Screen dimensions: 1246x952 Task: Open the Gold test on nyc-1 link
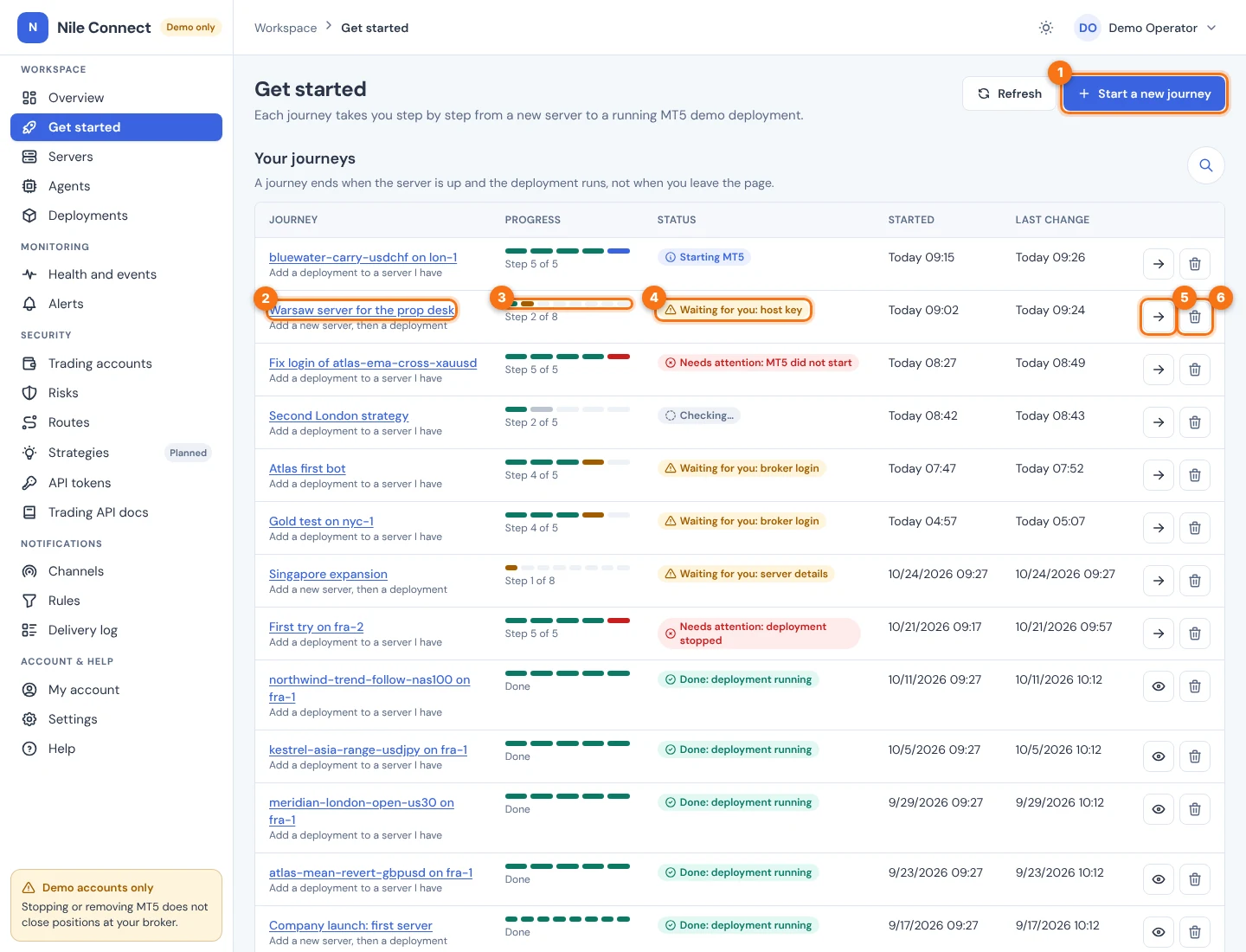(x=321, y=521)
